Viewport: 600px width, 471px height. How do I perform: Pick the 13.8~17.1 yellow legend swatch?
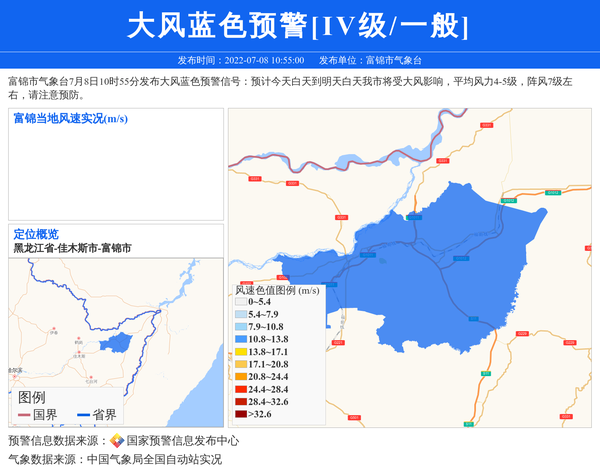tap(241, 352)
